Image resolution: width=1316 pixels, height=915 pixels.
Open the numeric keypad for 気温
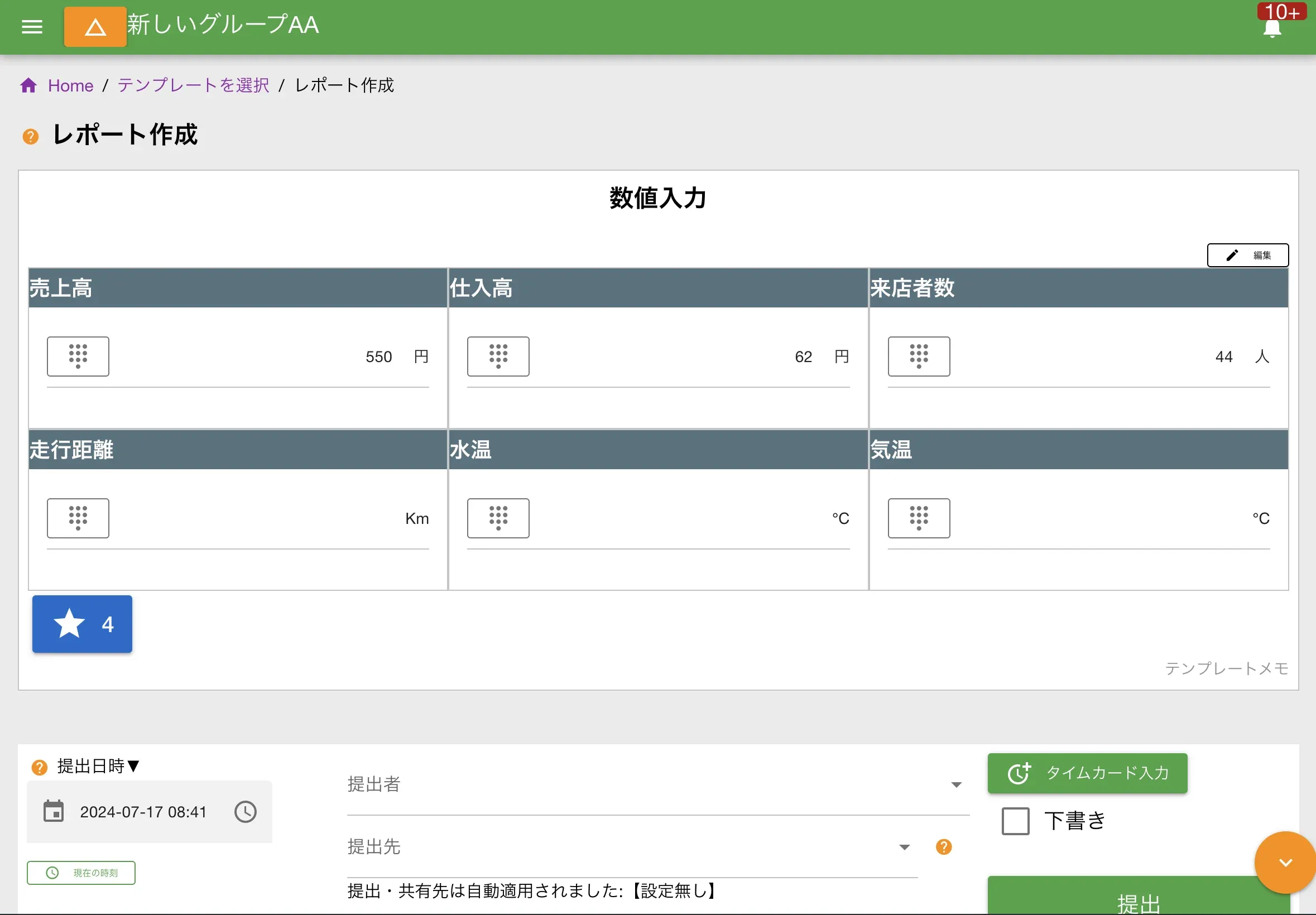(x=919, y=518)
